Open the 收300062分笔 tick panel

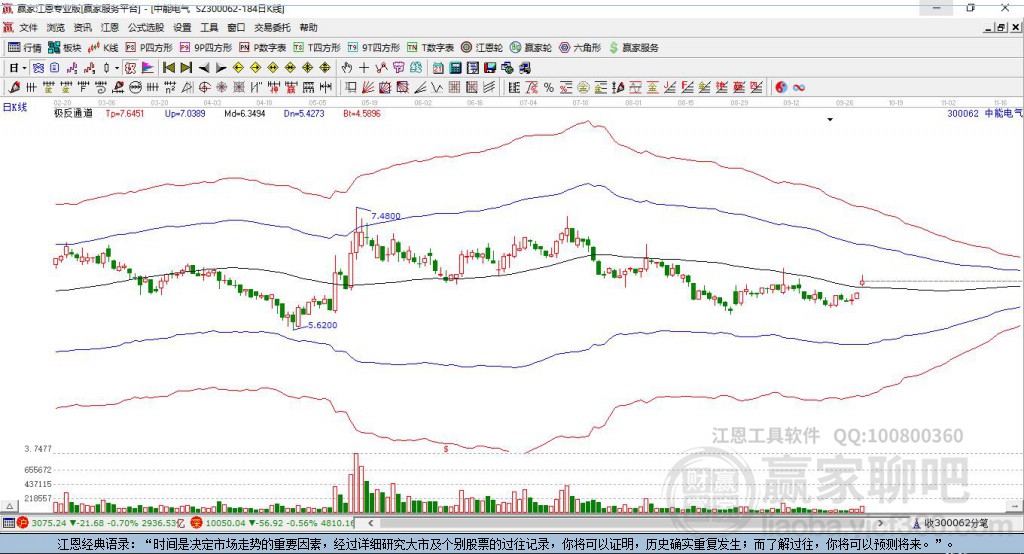[950, 523]
